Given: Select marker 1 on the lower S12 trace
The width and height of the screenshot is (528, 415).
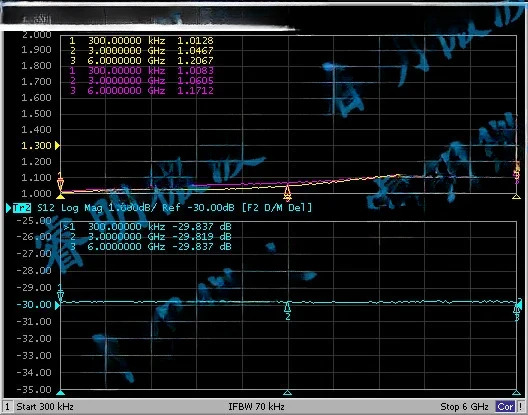Looking at the screenshot, I should 60,293.
